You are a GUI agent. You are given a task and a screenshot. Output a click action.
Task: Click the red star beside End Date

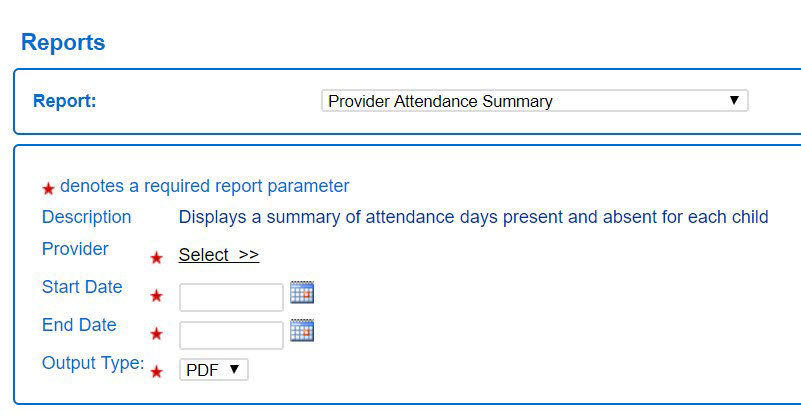[x=156, y=334]
